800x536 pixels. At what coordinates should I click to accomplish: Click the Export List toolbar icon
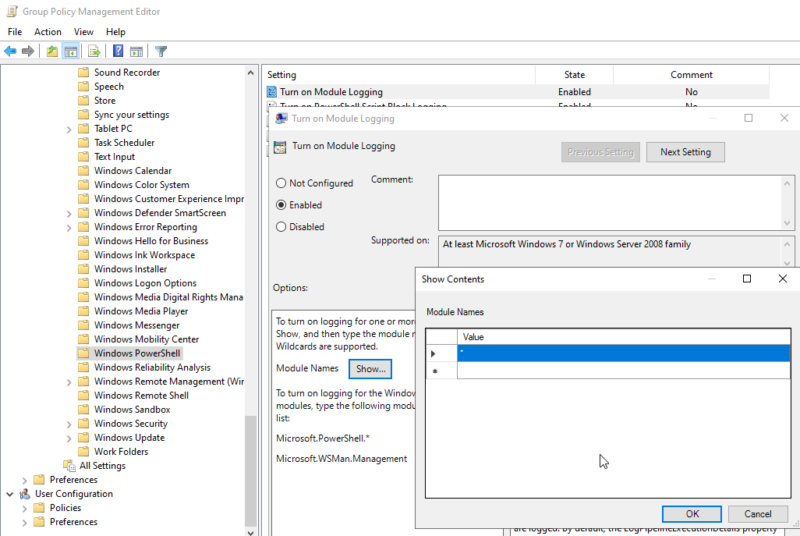pos(94,51)
